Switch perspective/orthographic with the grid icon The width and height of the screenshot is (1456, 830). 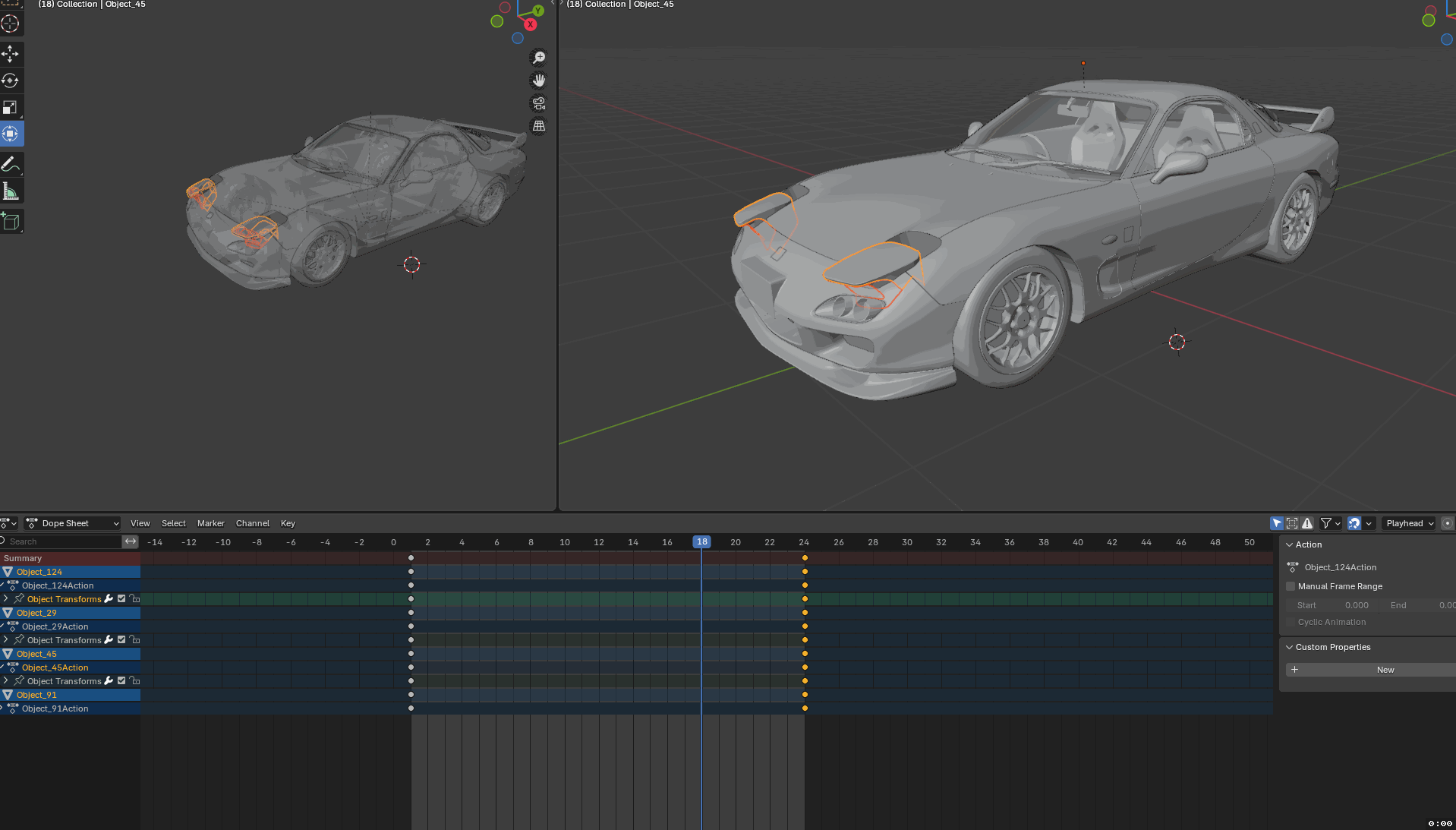(x=538, y=126)
